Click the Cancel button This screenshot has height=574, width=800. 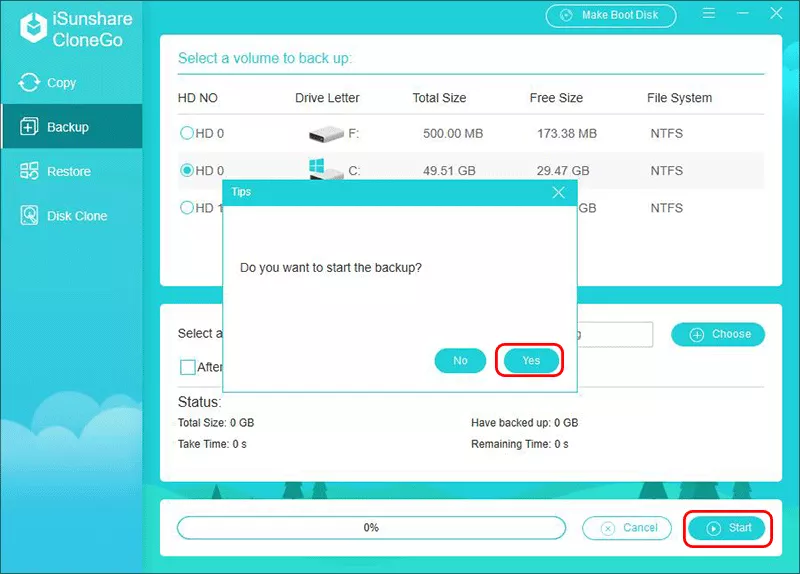click(x=627, y=528)
